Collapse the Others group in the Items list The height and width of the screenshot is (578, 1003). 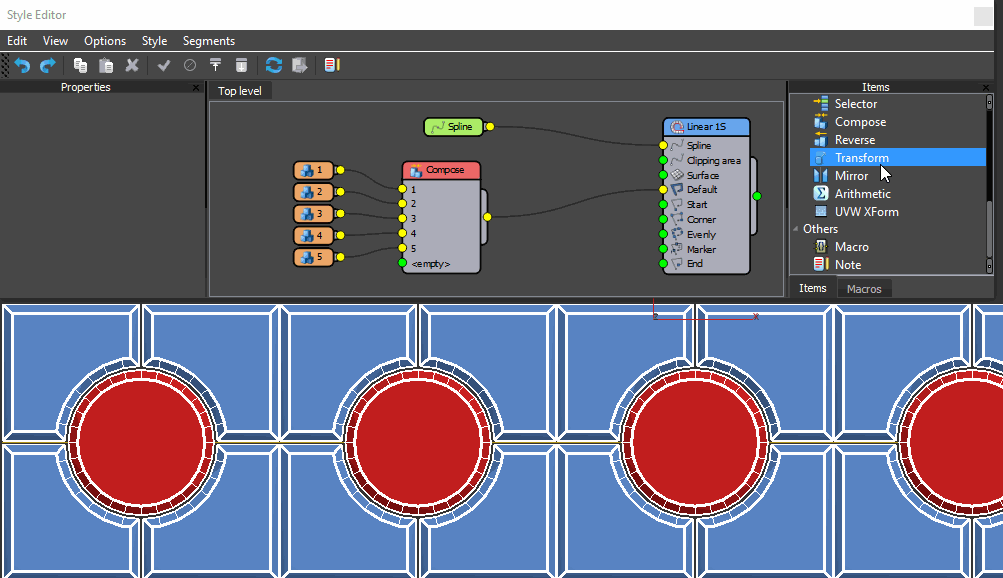(797, 230)
